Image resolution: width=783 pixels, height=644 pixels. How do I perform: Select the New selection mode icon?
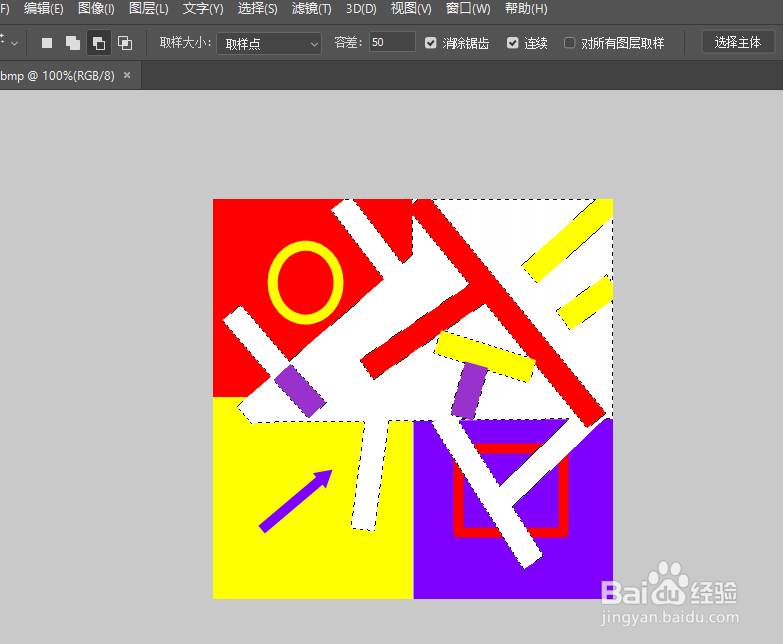coord(47,43)
